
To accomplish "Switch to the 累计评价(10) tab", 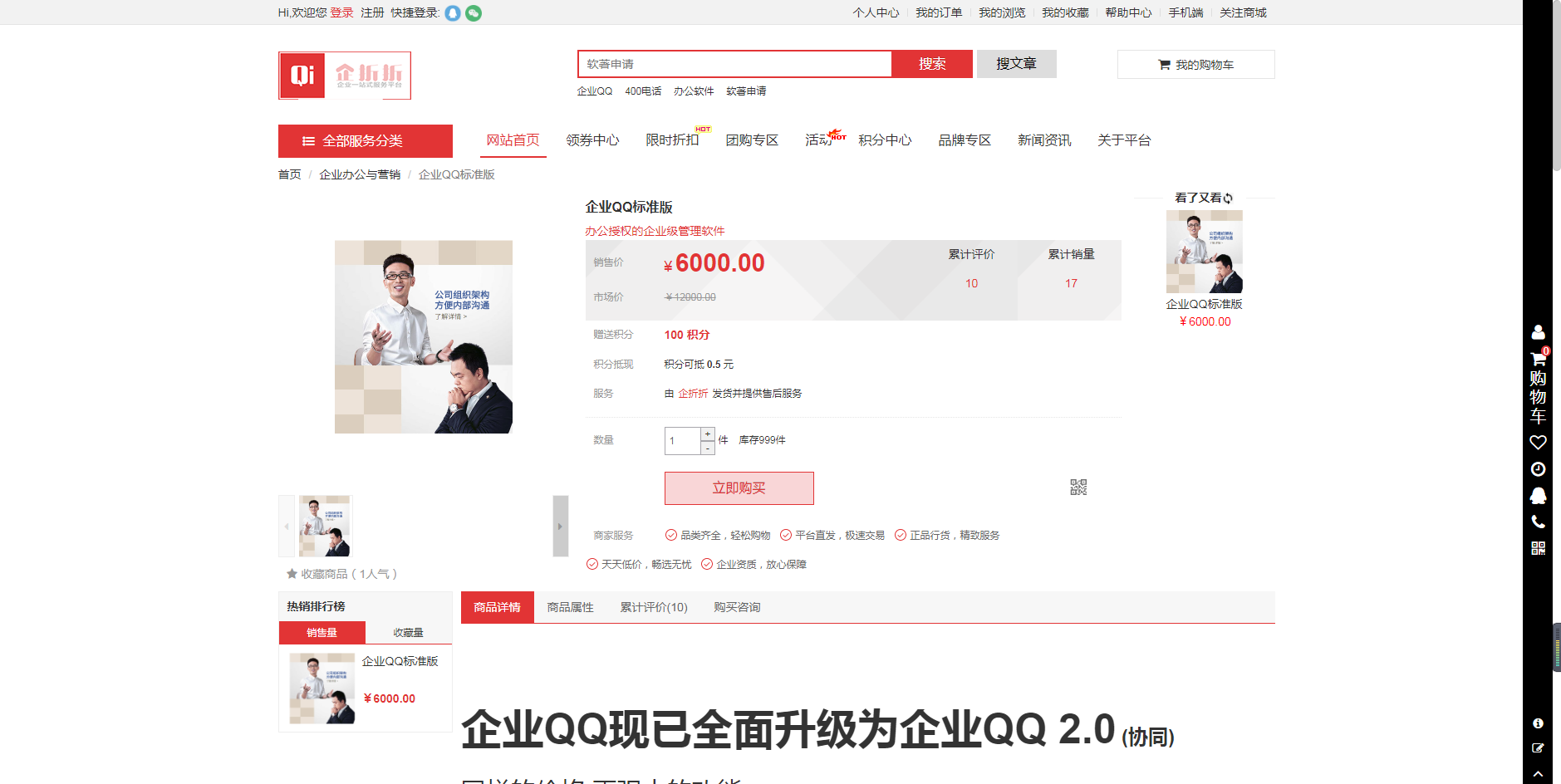I will [x=654, y=608].
